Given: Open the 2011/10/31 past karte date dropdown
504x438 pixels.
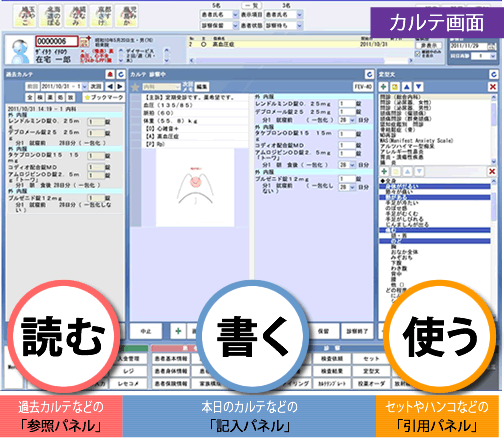Looking at the screenshot, I should [85, 87].
